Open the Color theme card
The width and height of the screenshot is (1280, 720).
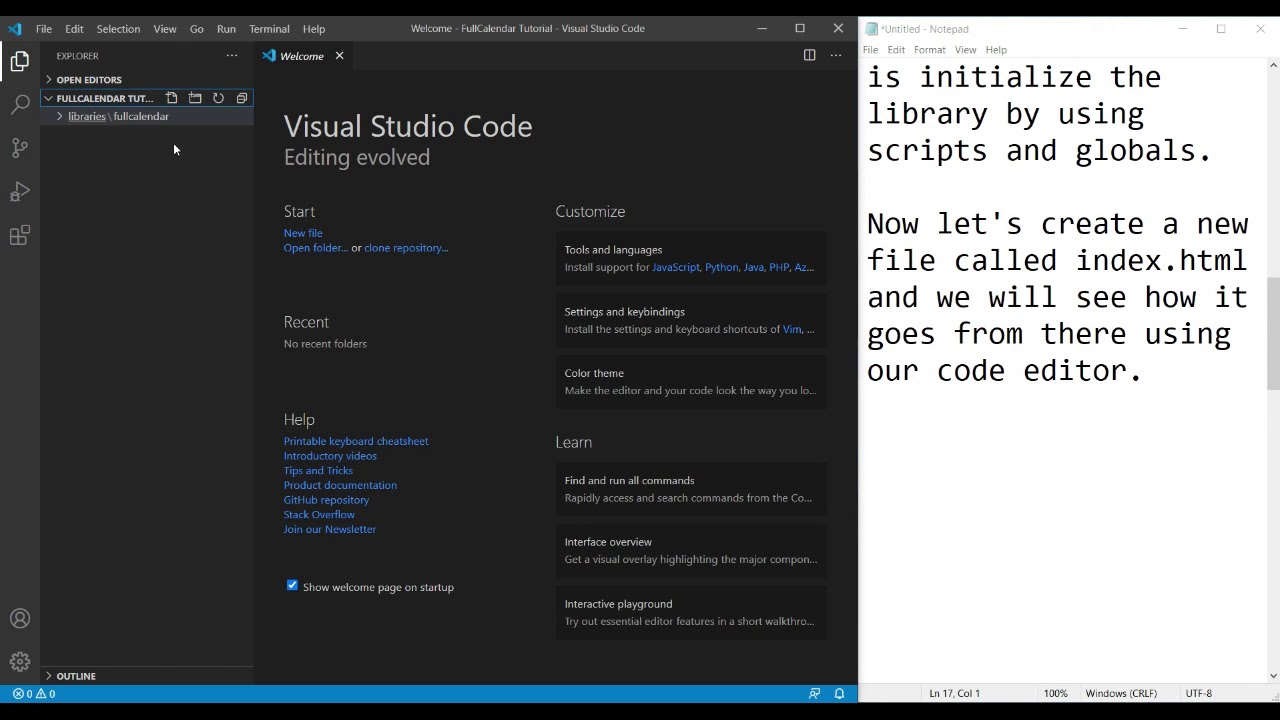tap(691, 382)
